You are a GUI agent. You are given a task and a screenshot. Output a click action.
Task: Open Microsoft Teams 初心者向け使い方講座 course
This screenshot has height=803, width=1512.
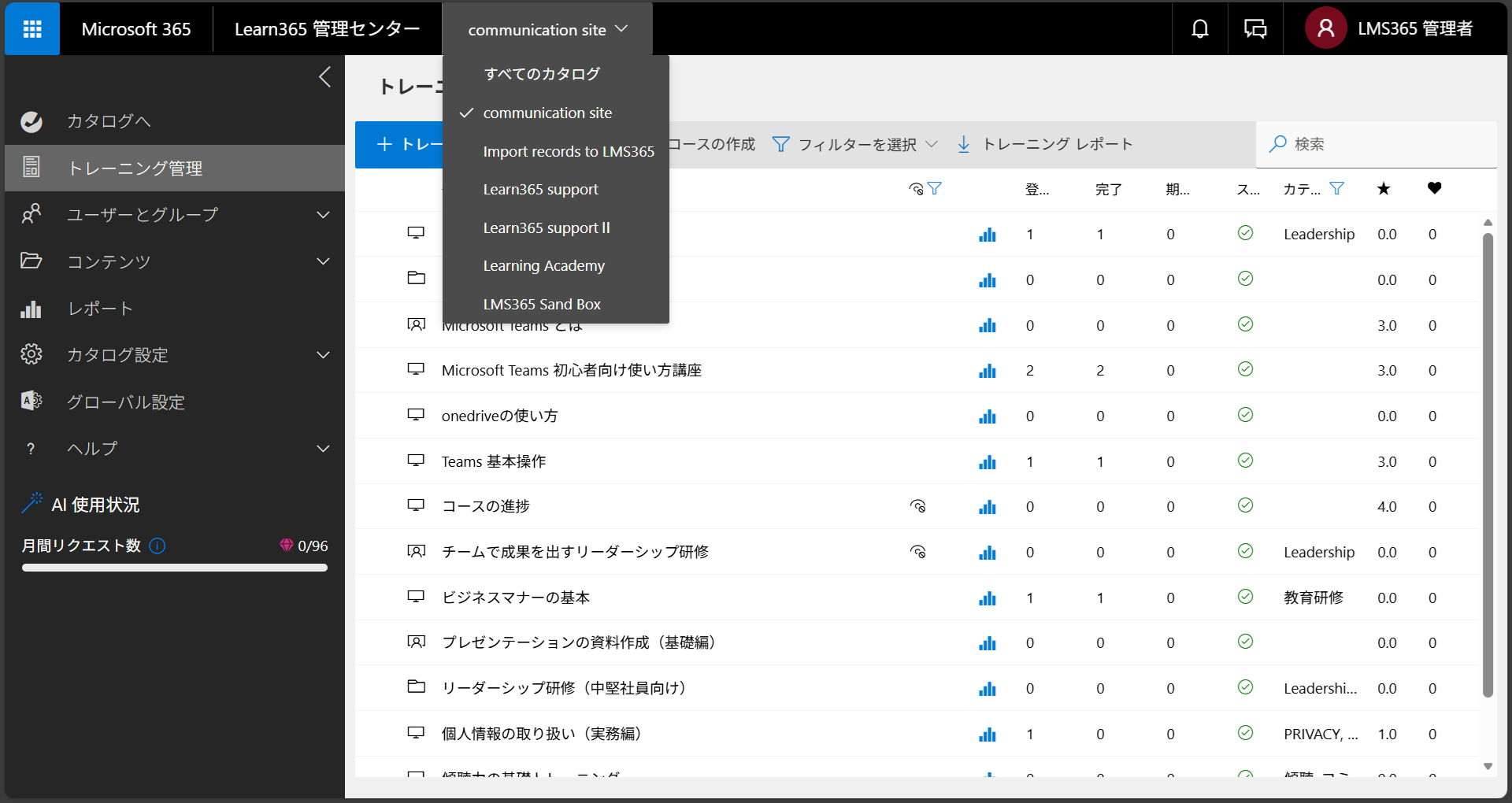point(572,371)
